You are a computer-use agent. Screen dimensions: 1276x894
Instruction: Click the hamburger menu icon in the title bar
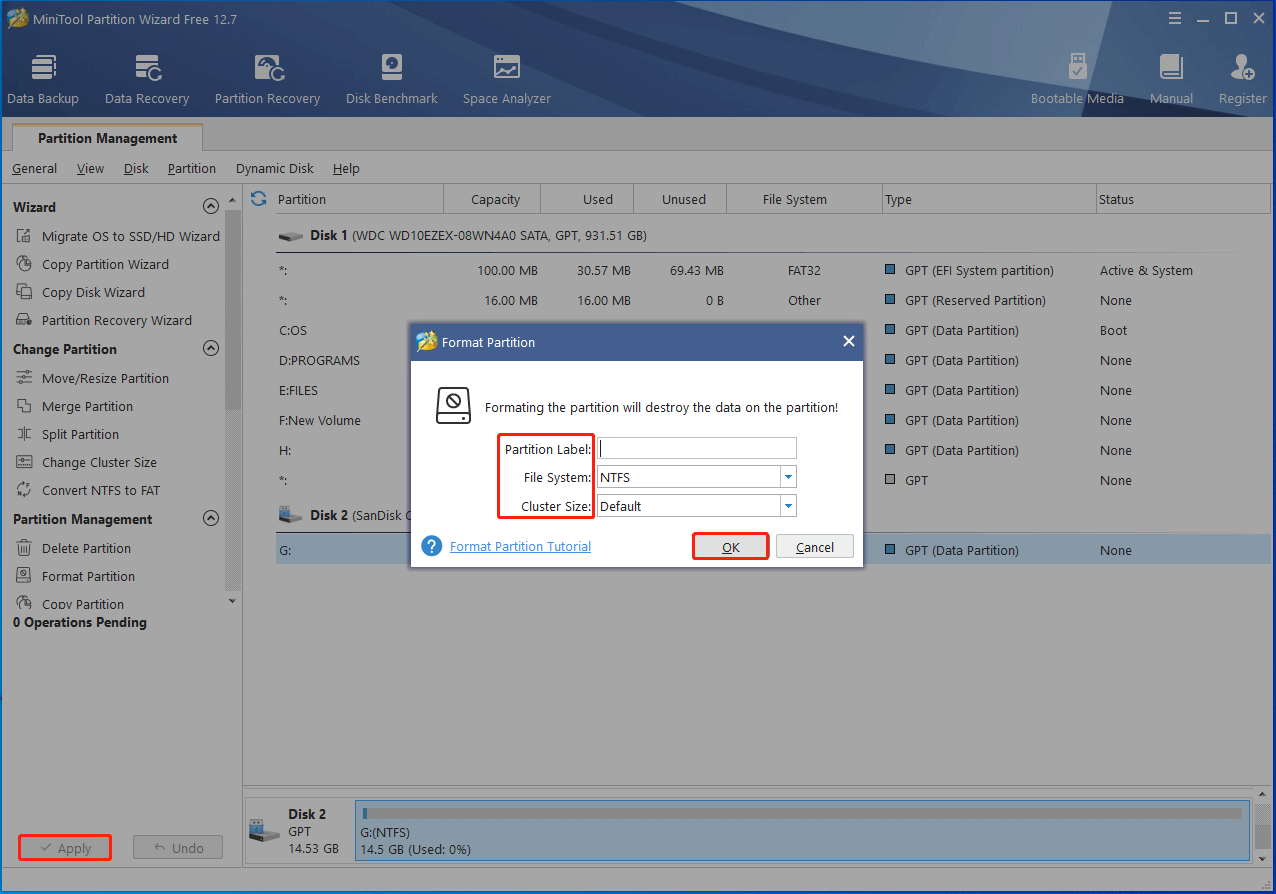[x=1174, y=19]
